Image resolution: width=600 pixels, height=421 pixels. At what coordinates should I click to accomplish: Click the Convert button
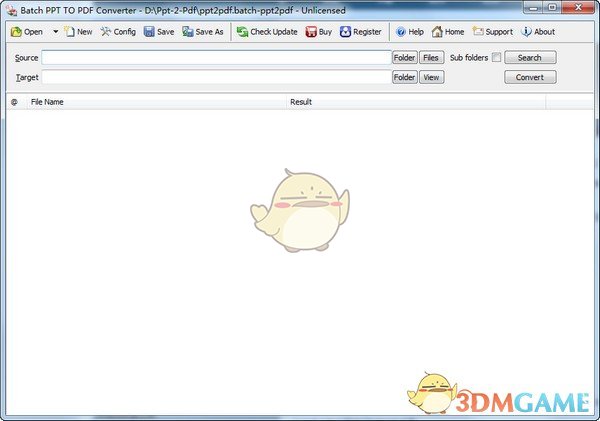530,77
